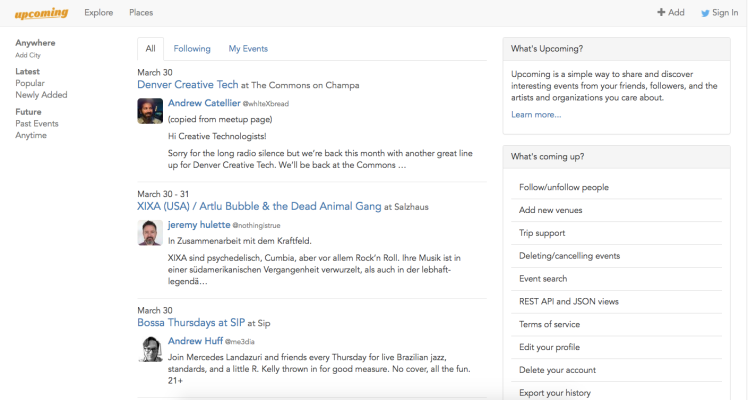Click Sign In text
Viewport: 748px width, 400px height.
tap(725, 13)
